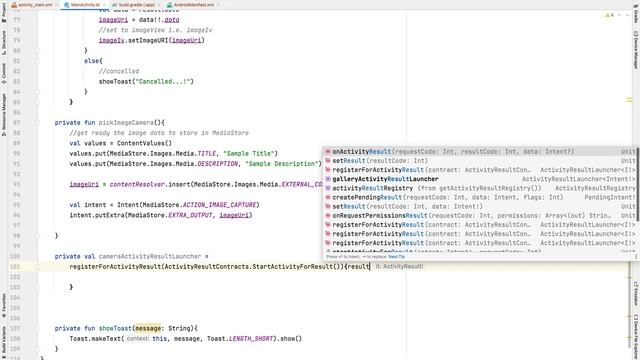
Task: Click line number 87 in gutter
Action: click(x=16, y=122)
